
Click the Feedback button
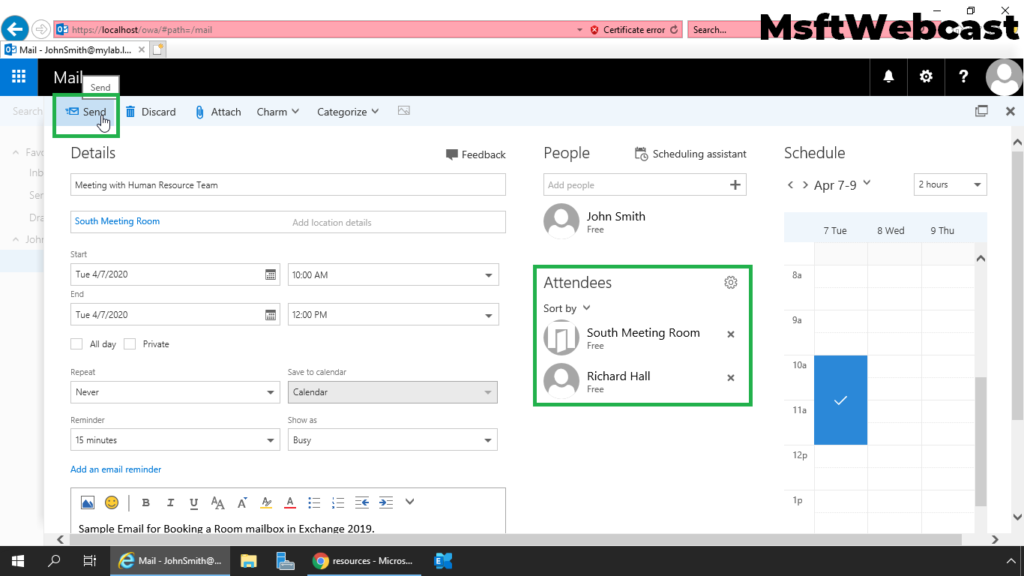coord(475,155)
